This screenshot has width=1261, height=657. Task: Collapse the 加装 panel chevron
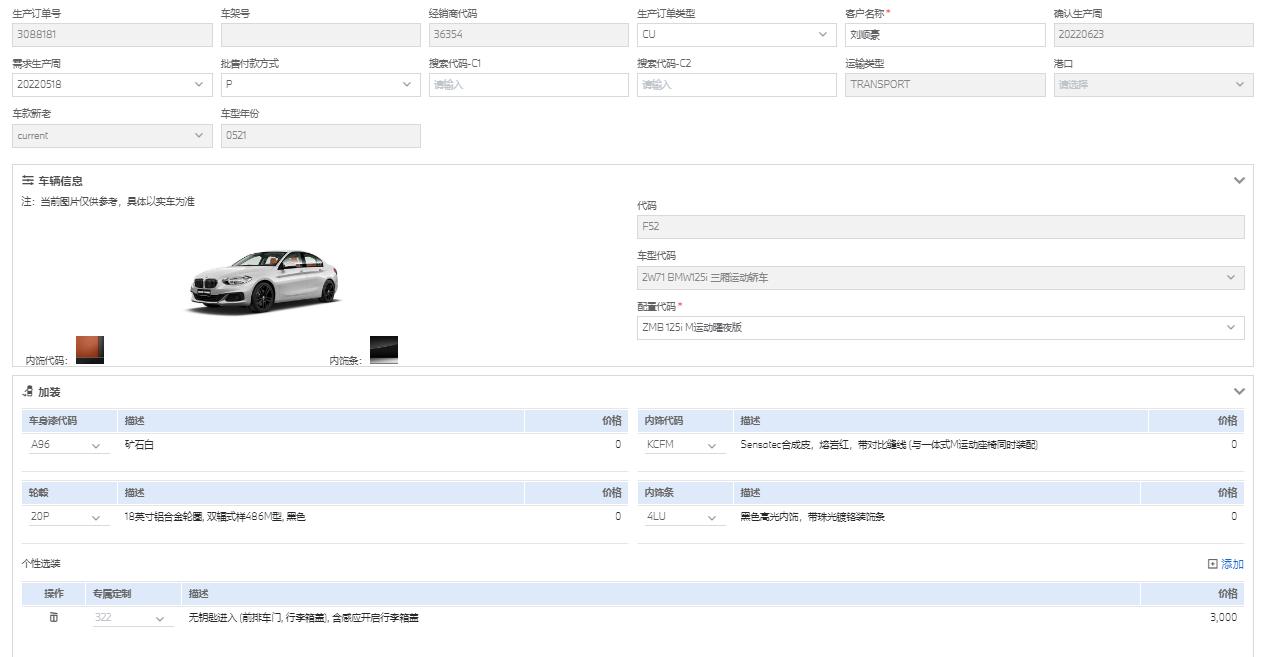[x=1239, y=392]
